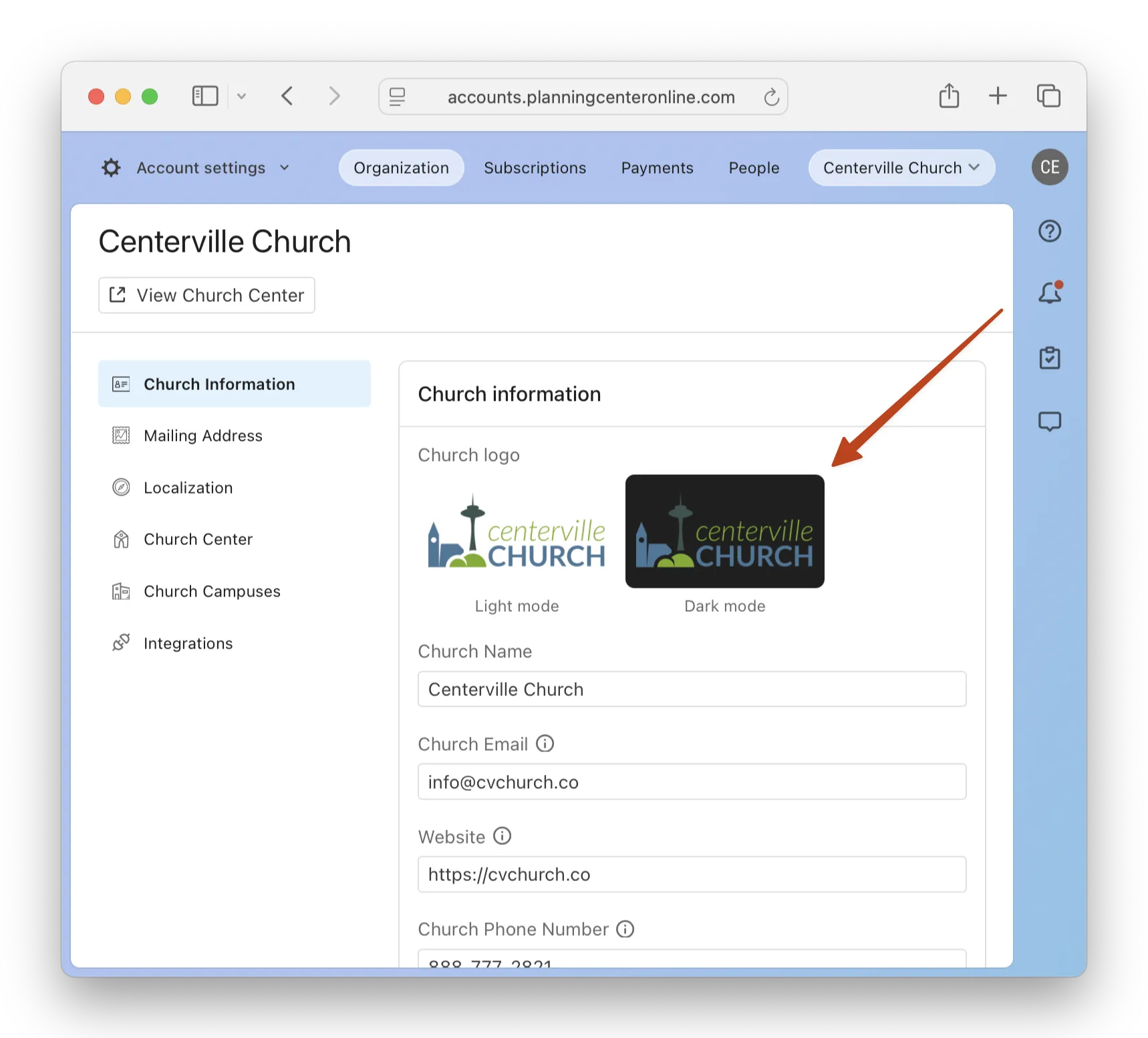
Task: Click the Integrations link-chain icon
Action: [121, 642]
